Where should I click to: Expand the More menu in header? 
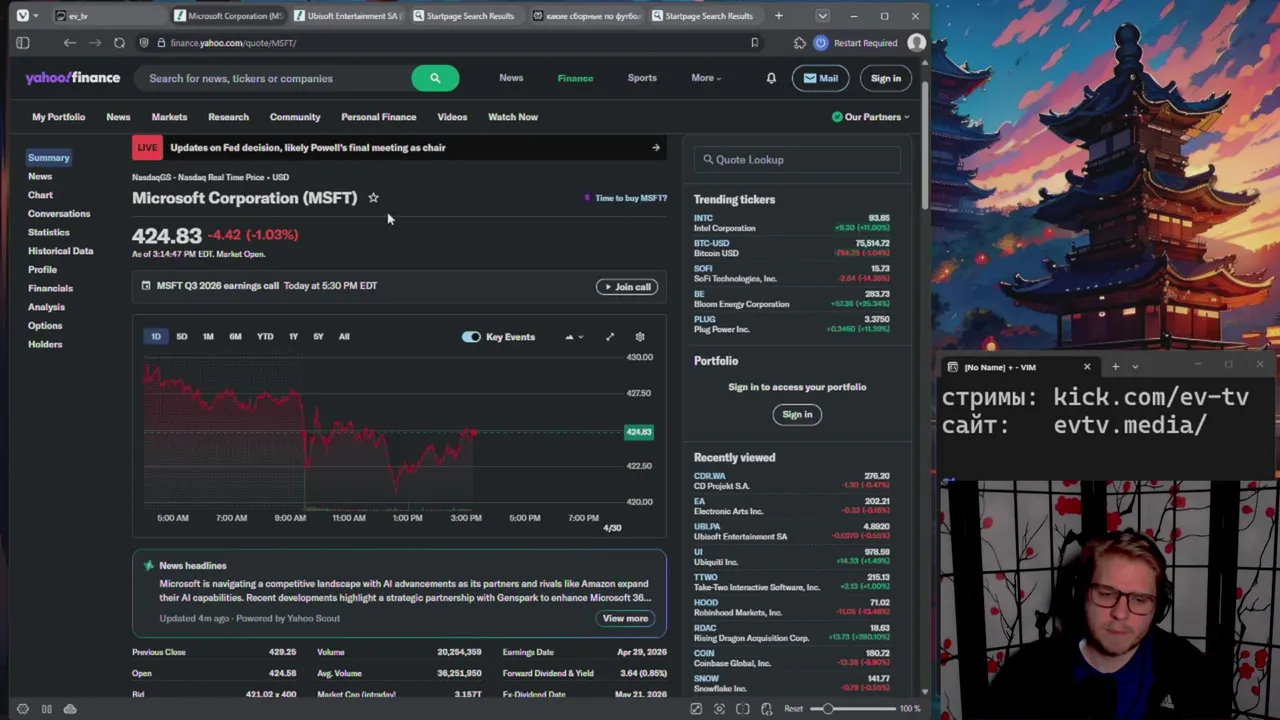(706, 78)
